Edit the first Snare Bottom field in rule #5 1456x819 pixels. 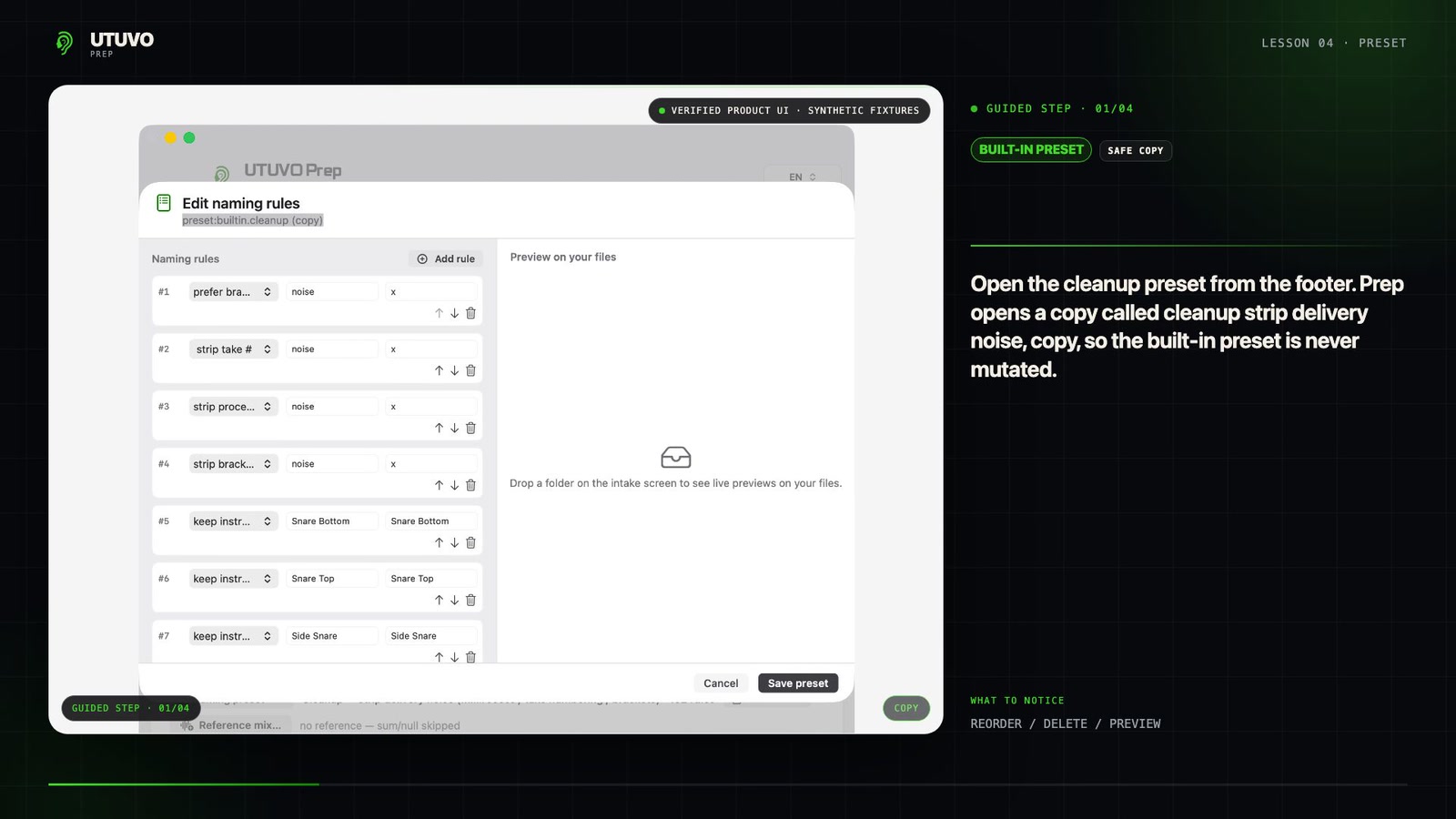pyautogui.click(x=332, y=521)
